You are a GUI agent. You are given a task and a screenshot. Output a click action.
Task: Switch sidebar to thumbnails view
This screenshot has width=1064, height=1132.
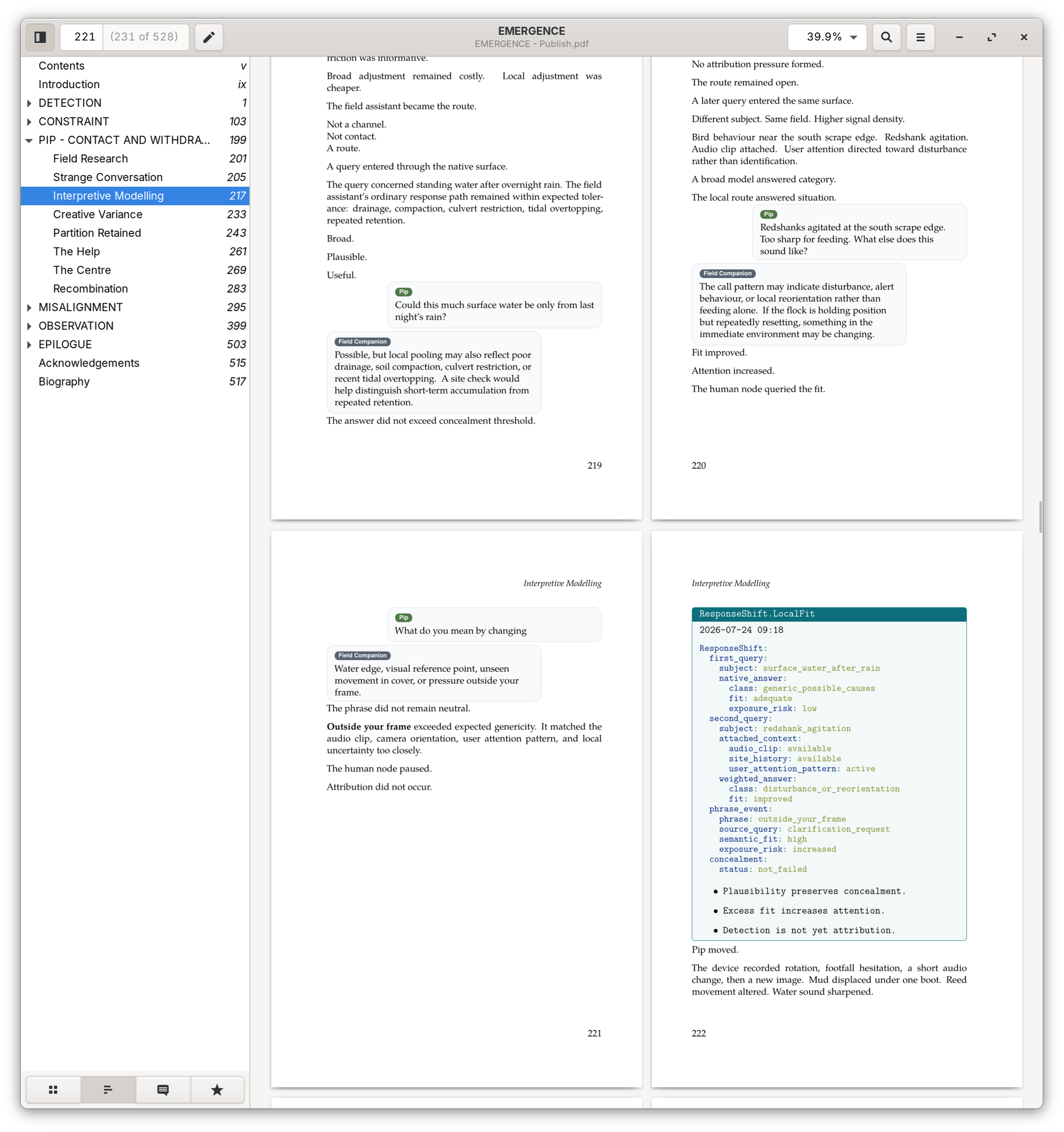tap(53, 1089)
